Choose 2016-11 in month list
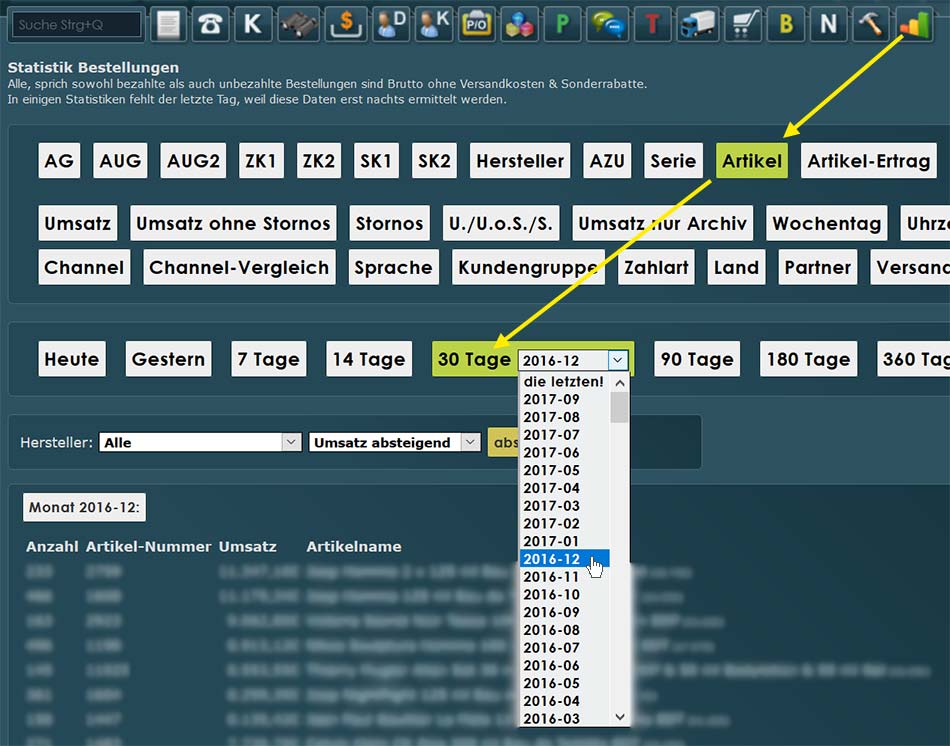Image resolution: width=950 pixels, height=746 pixels. point(564,577)
